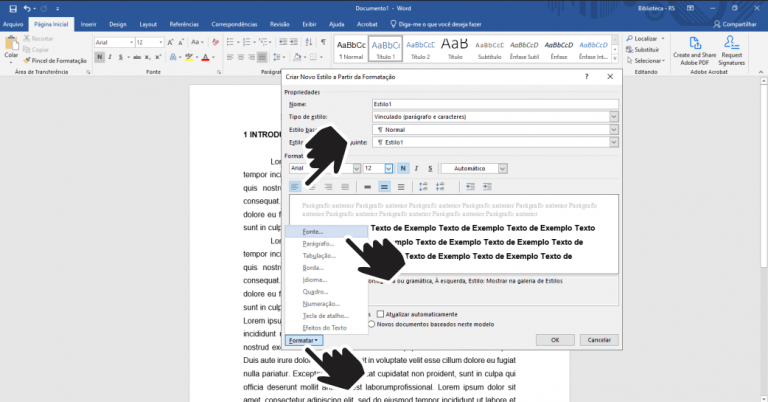Open the Tipo de estilo dropdown
Image resolution: width=768 pixels, height=402 pixels.
[x=613, y=117]
